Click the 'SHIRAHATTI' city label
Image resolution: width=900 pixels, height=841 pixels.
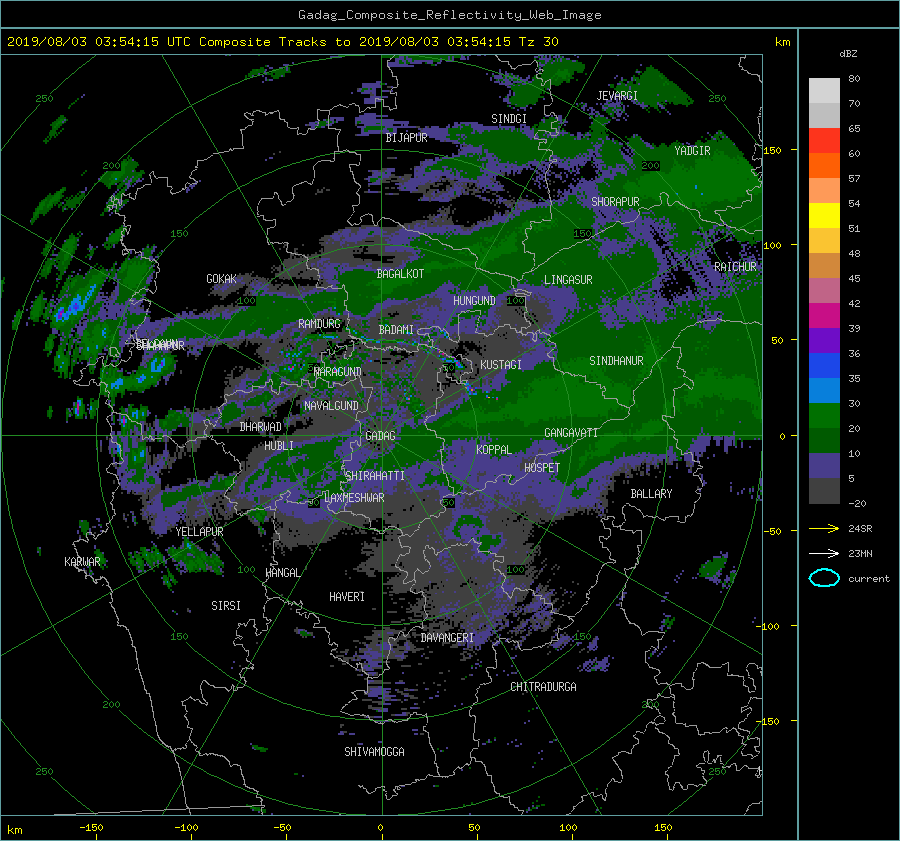[x=375, y=476]
